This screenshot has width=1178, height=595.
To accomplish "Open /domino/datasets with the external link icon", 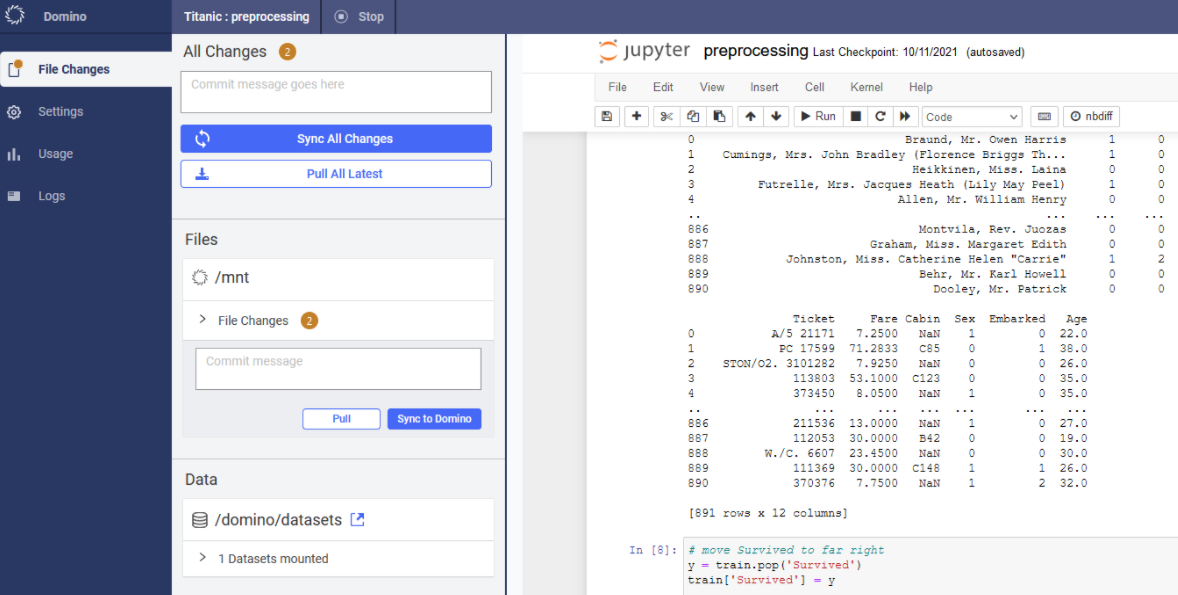I will coord(358,519).
